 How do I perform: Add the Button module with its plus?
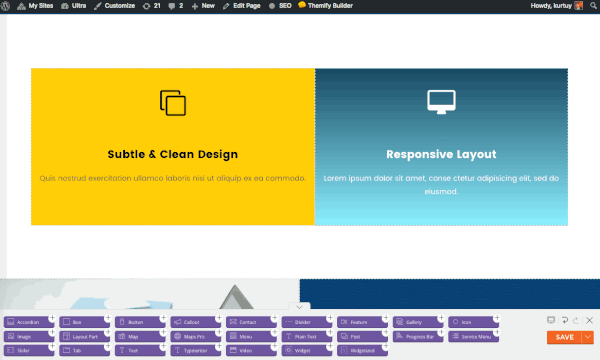[163, 318]
